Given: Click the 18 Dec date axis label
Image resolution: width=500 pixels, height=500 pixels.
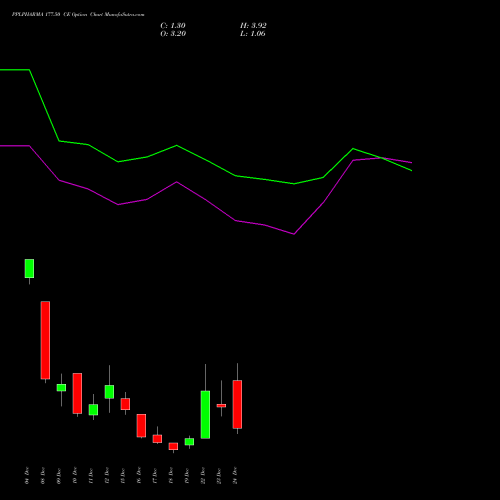Looking at the screenshot, I should [x=171, y=476].
